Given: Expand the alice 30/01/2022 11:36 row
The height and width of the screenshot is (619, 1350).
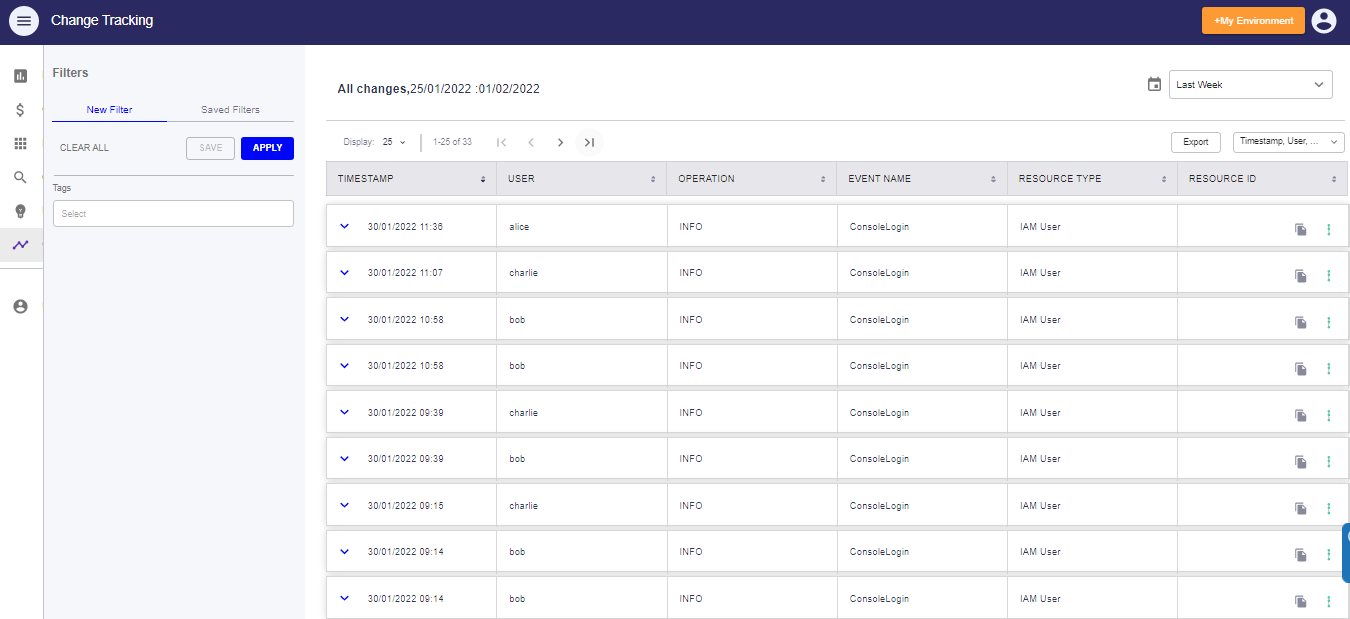Looking at the screenshot, I should pyautogui.click(x=345, y=226).
